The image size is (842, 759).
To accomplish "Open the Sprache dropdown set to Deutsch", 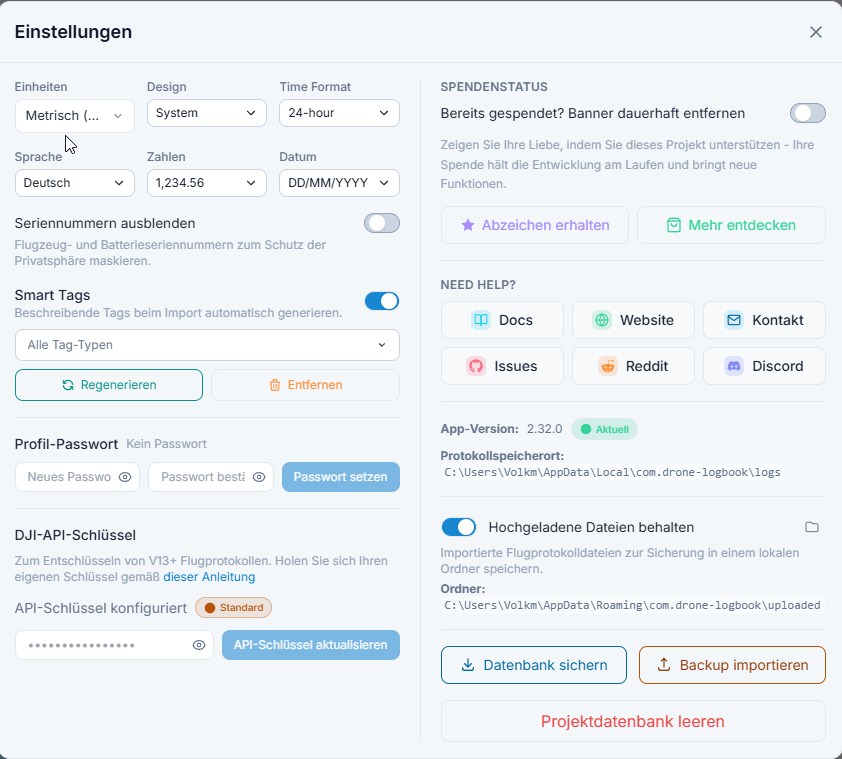I will click(x=75, y=183).
